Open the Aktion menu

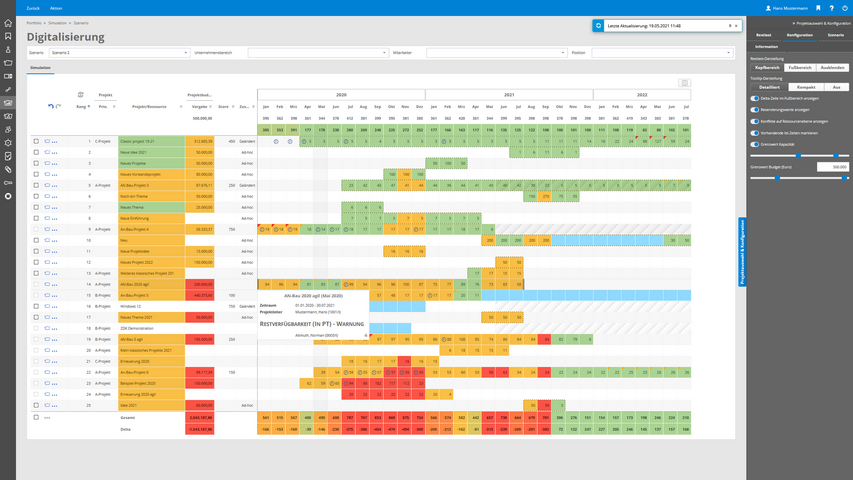click(56, 8)
